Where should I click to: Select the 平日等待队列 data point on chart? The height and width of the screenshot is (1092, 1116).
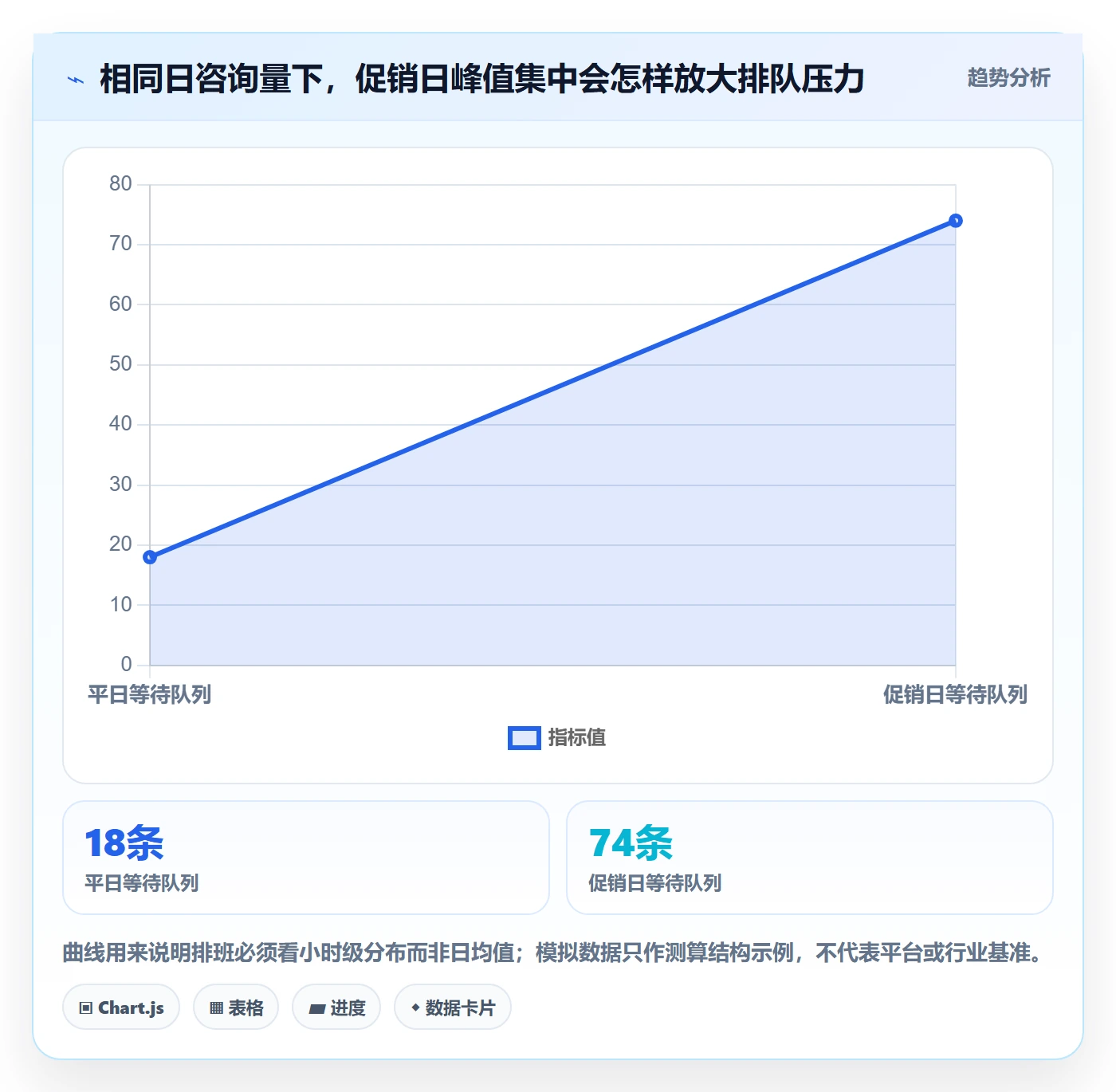click(x=150, y=557)
